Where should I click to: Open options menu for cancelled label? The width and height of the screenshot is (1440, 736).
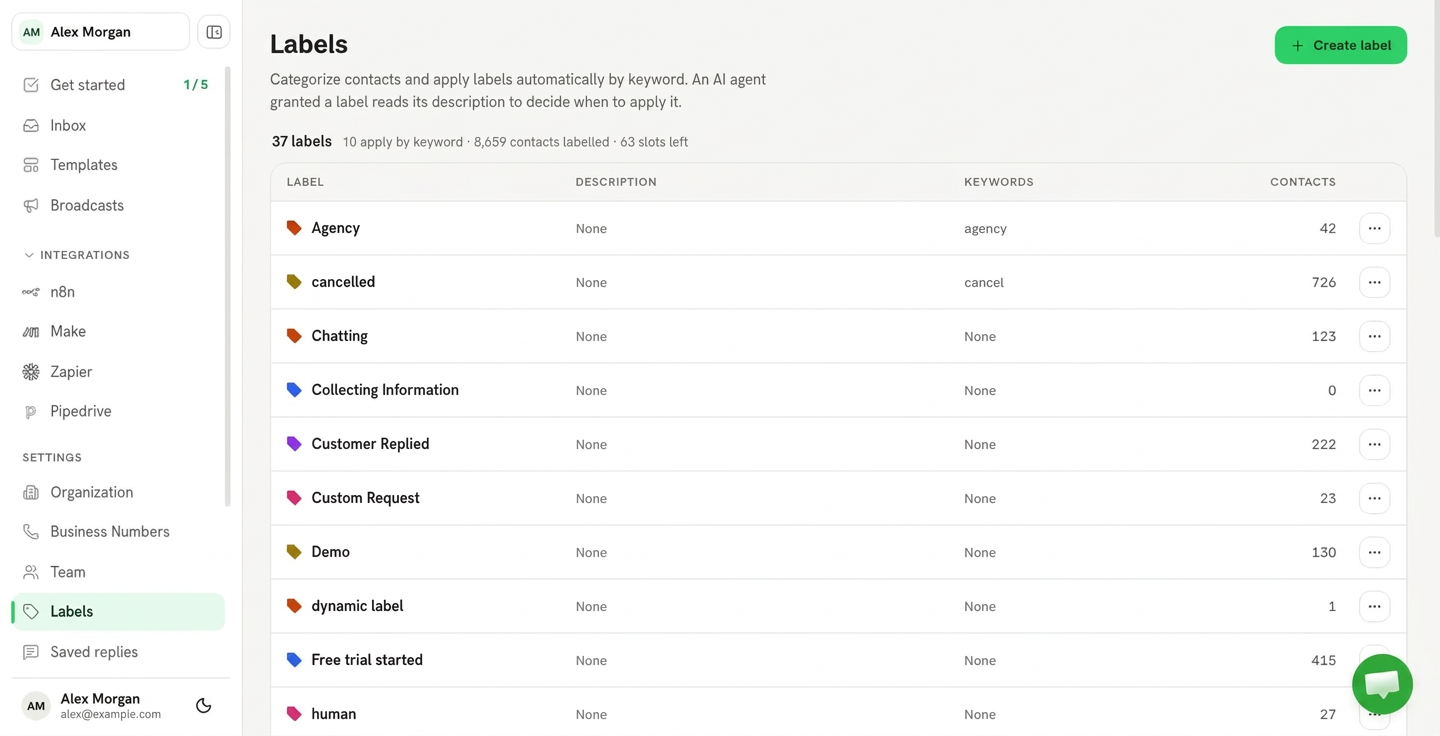coord(1374,282)
